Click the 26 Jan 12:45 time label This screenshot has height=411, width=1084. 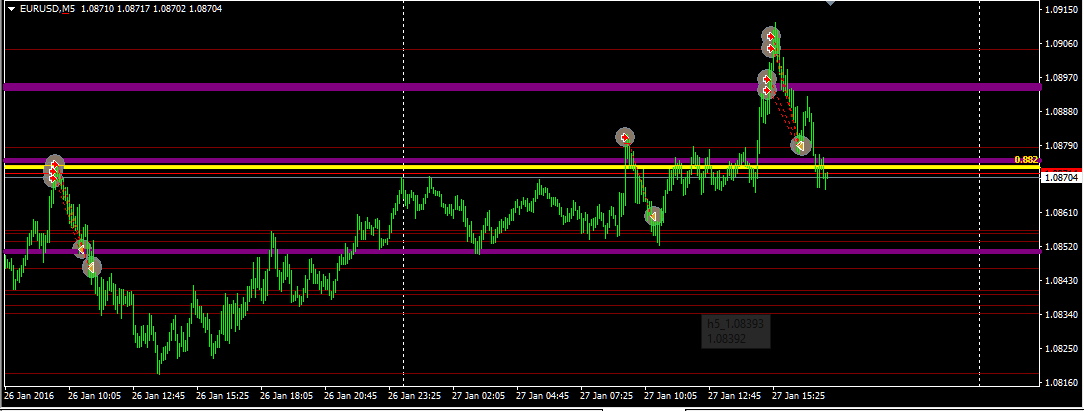tap(158, 396)
